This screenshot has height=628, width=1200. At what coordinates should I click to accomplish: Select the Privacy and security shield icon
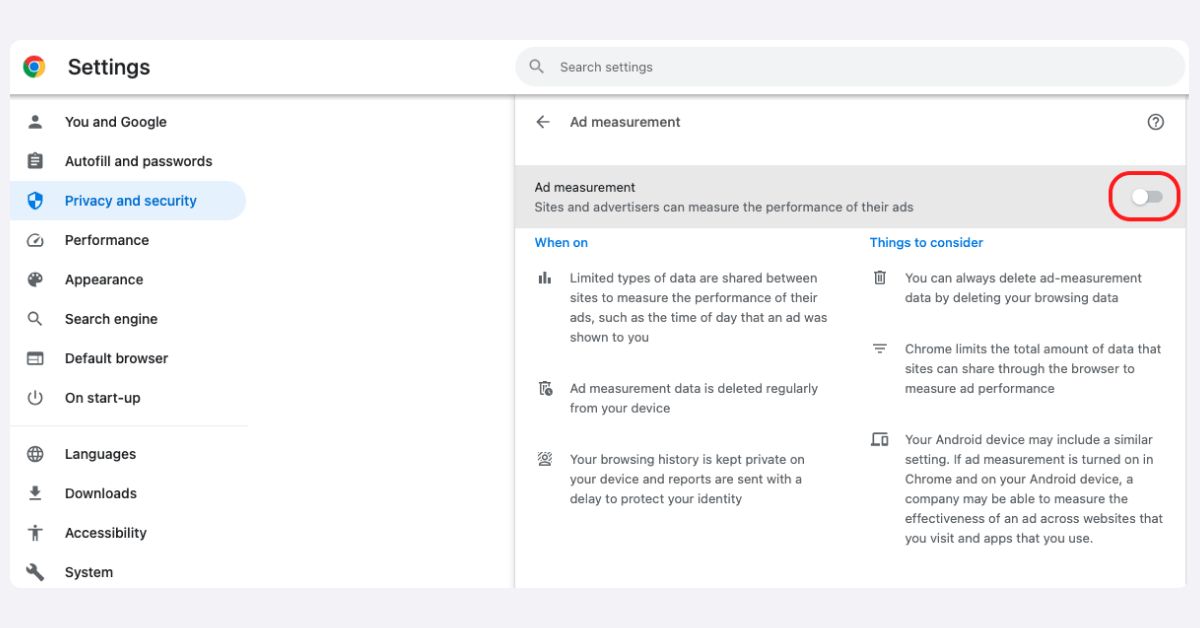click(36, 200)
